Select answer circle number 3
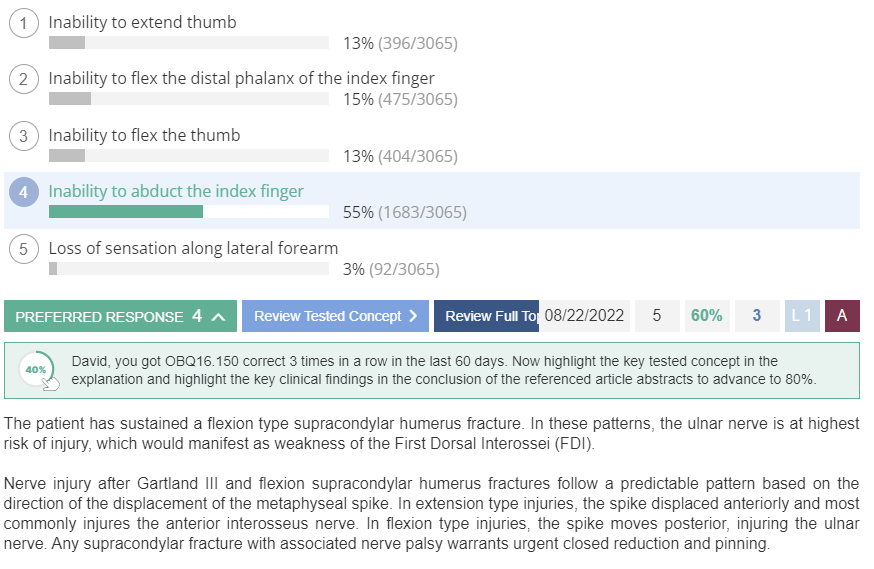The image size is (874, 569). coord(23,136)
